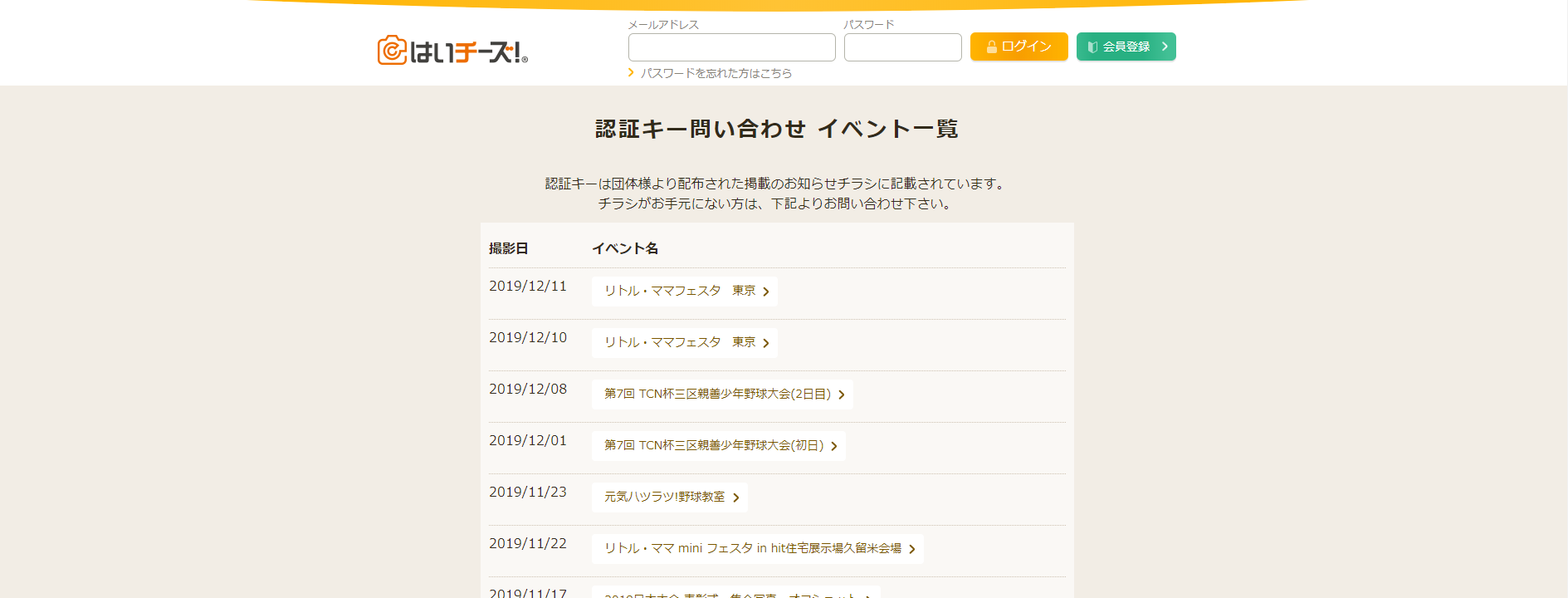
Task: Open the パスワードを忘れた方はこちら link
Action: 716,73
